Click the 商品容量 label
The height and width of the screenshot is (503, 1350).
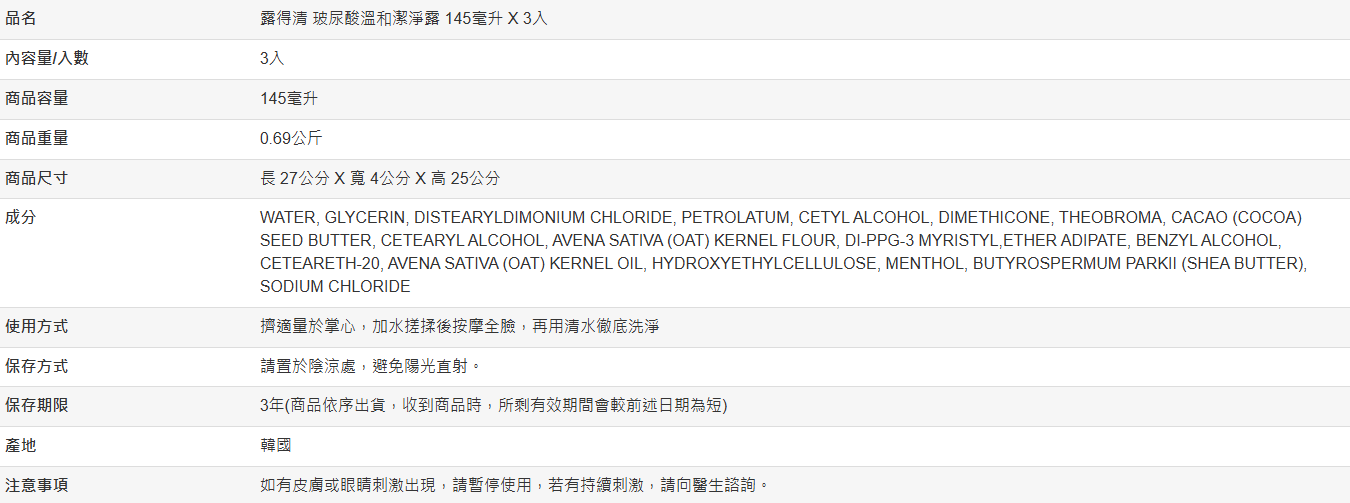(37, 98)
